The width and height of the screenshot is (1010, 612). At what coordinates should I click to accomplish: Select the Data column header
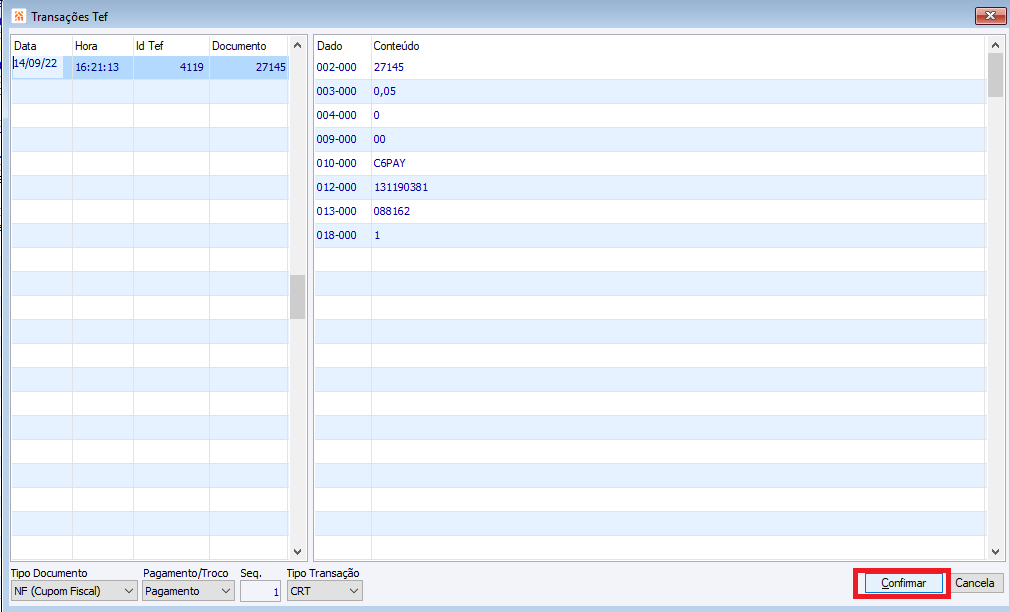click(42, 46)
